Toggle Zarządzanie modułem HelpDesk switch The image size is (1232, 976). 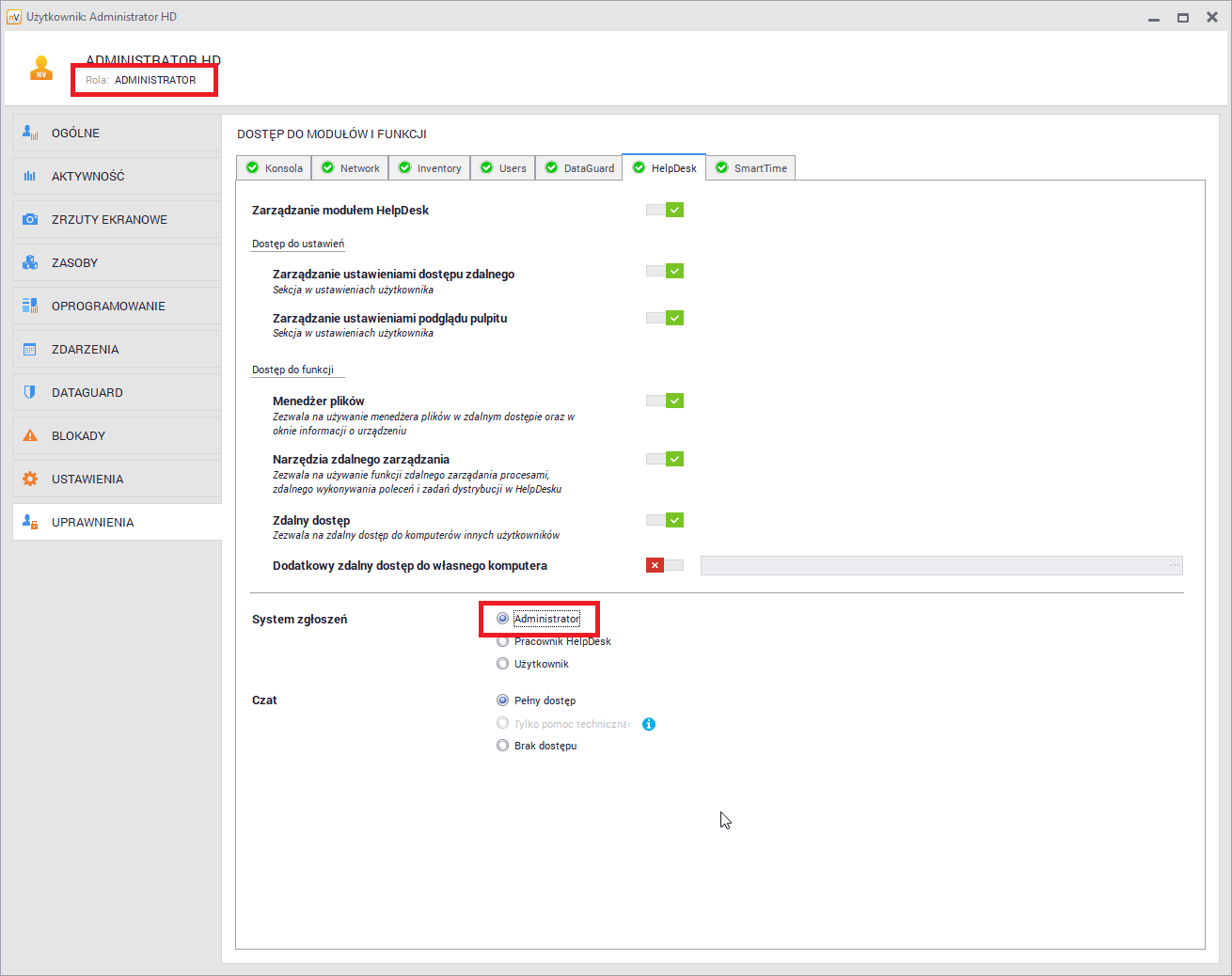[x=665, y=210]
